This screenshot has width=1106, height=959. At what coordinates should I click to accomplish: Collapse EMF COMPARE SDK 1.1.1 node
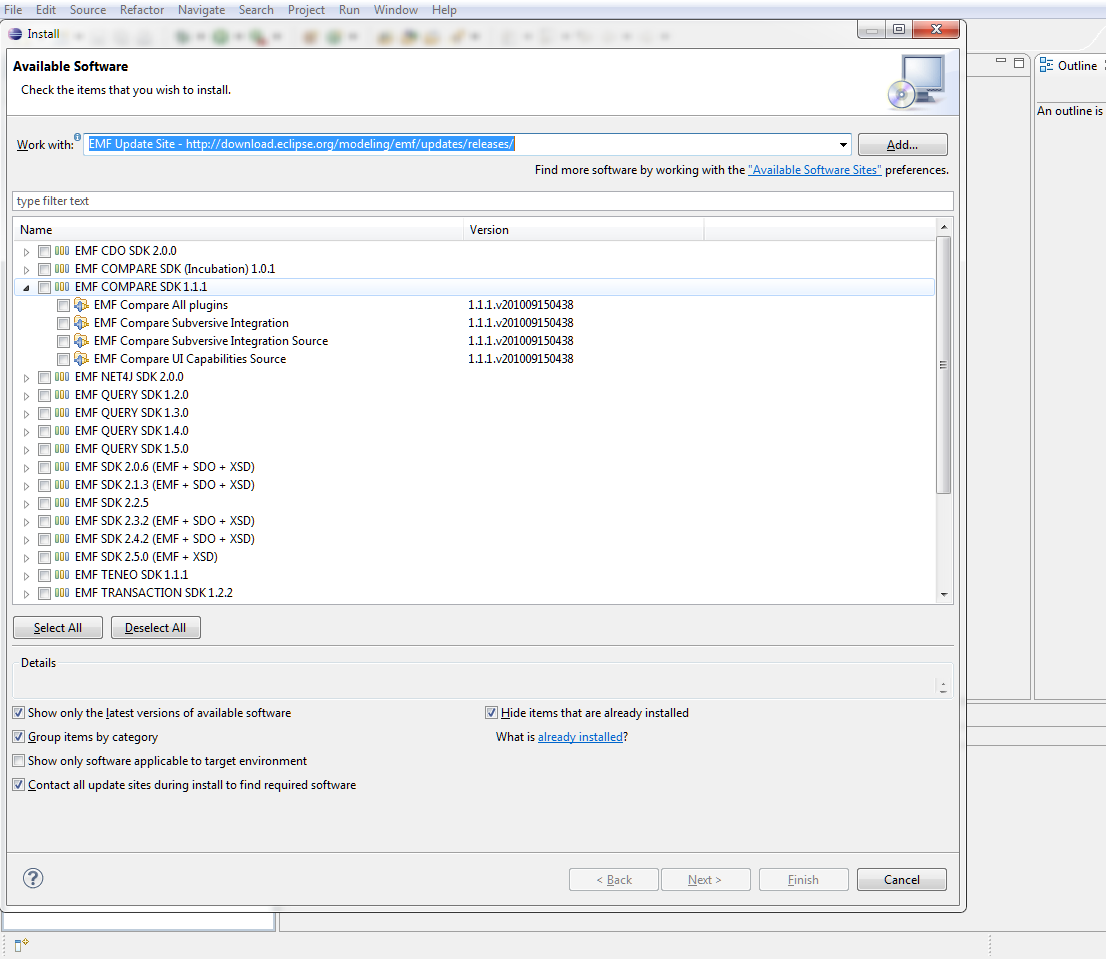click(x=26, y=288)
